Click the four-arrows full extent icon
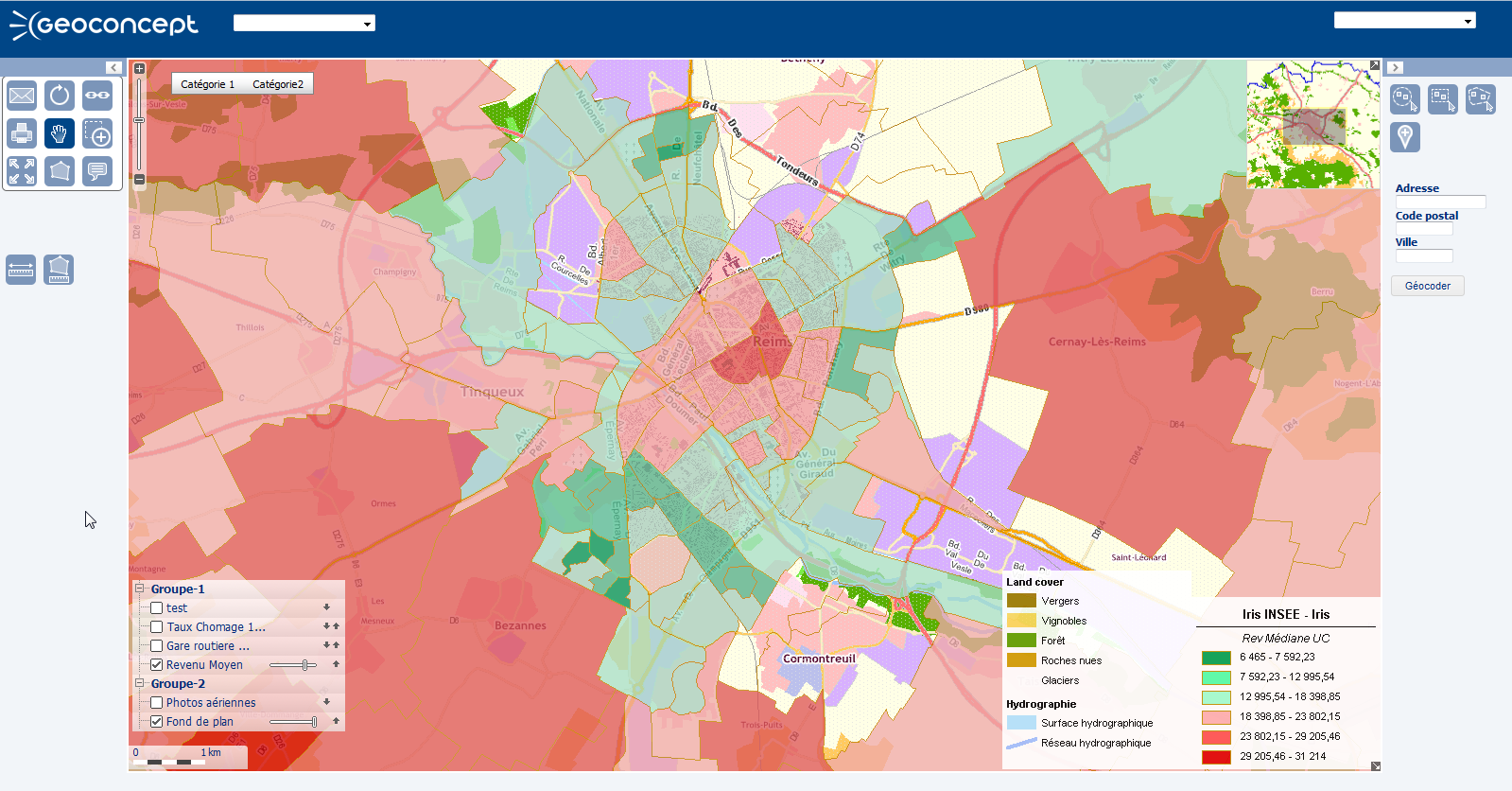Image resolution: width=1512 pixels, height=791 pixels. 22,171
